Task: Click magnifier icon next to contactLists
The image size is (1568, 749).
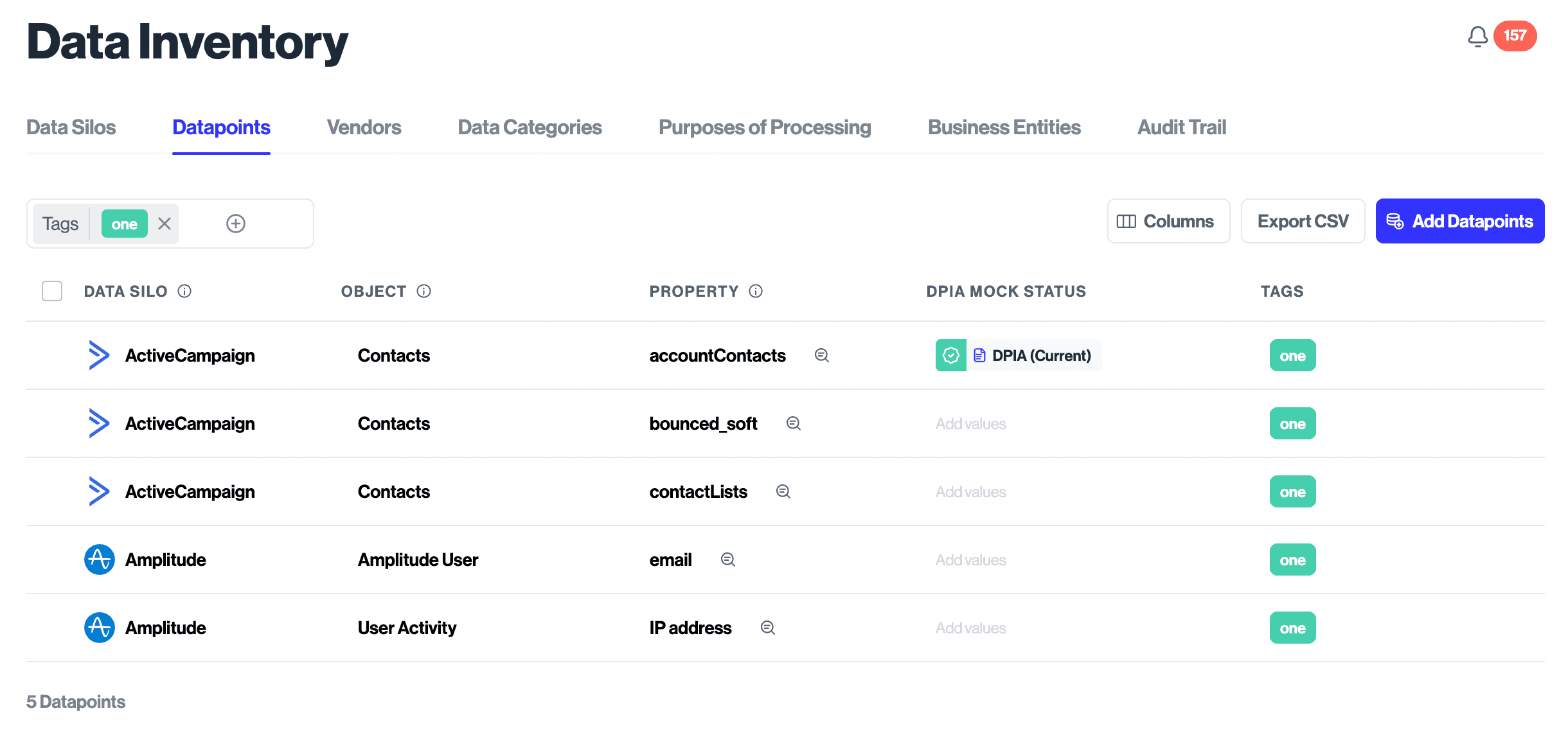Action: point(783,491)
